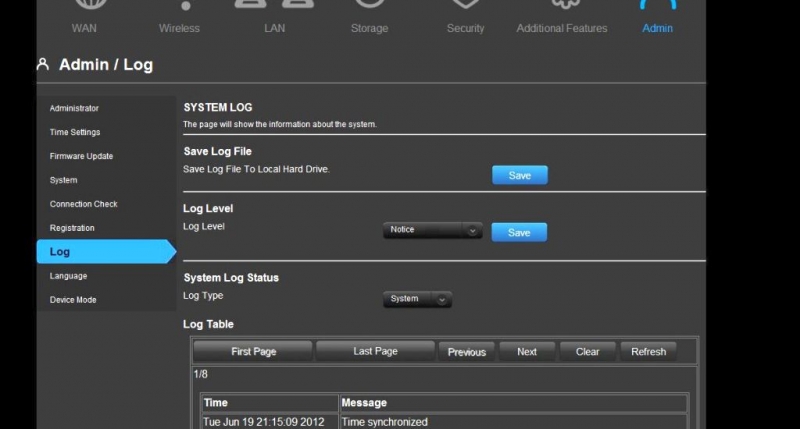
Task: Open Administrator settings in sidebar
Action: tap(74, 108)
